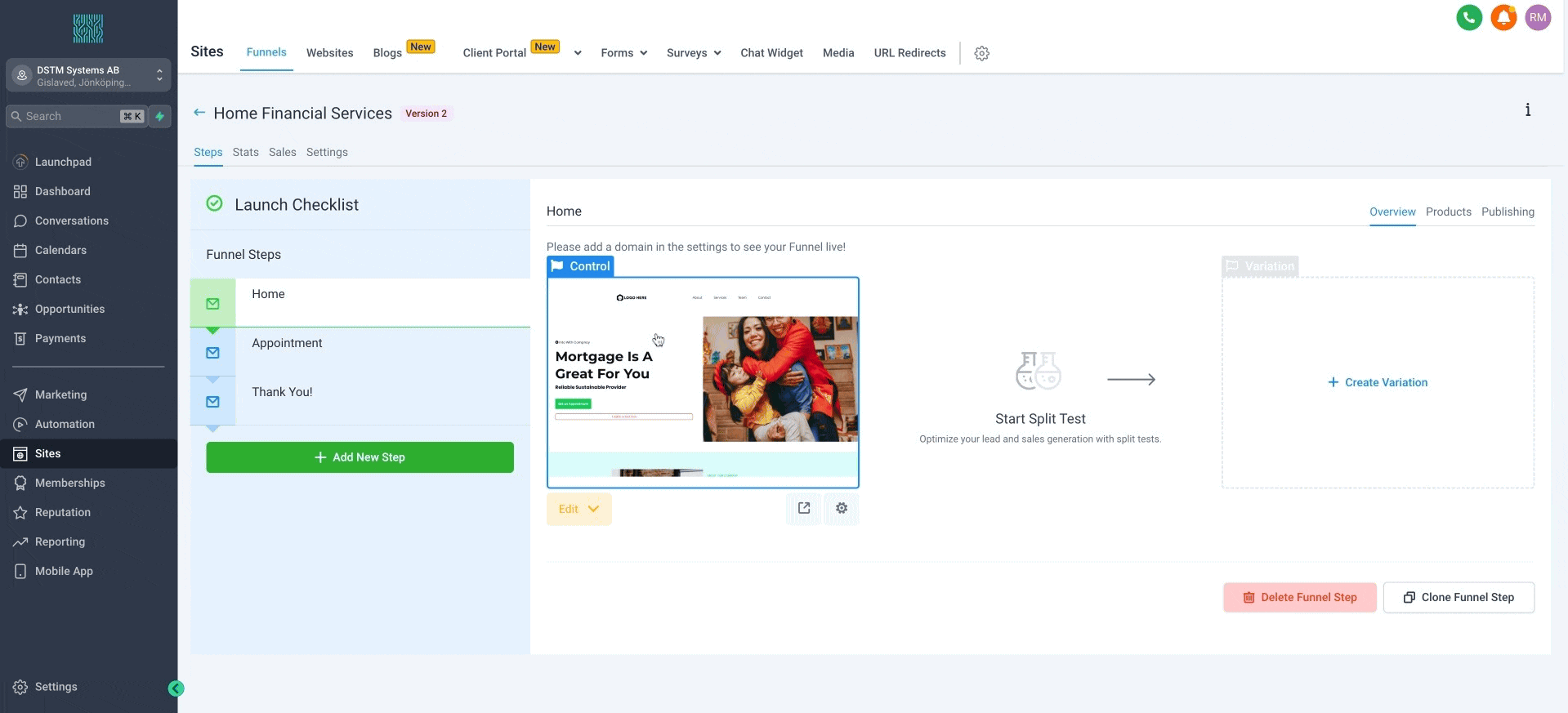
Task: Open the Media tab
Action: click(x=838, y=53)
